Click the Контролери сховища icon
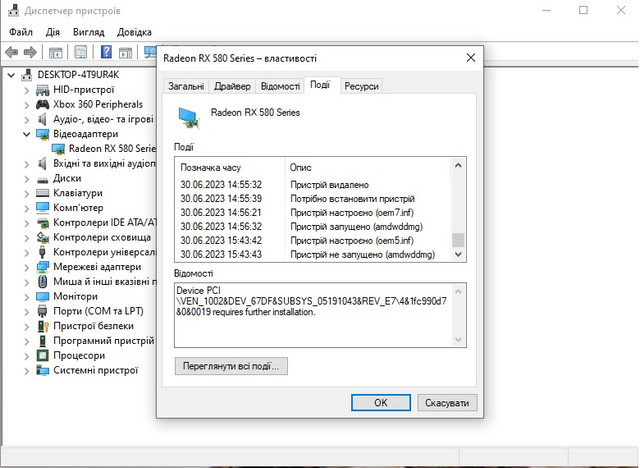The width and height of the screenshot is (640, 468). [x=43, y=237]
